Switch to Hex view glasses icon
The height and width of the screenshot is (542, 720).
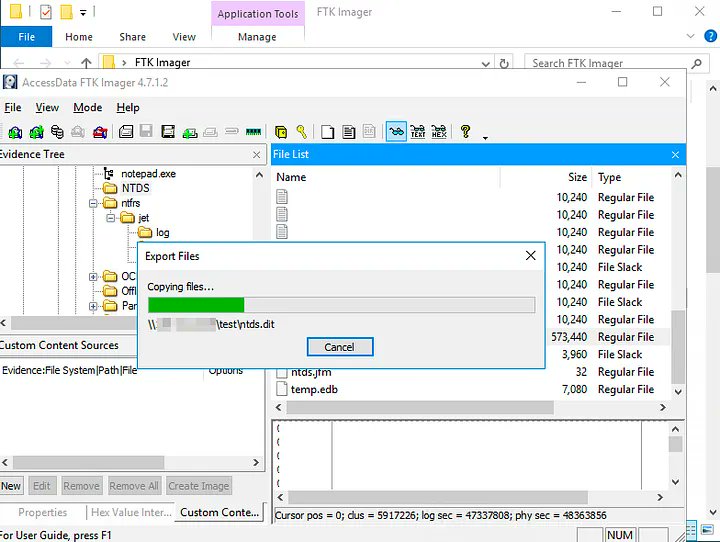439,132
